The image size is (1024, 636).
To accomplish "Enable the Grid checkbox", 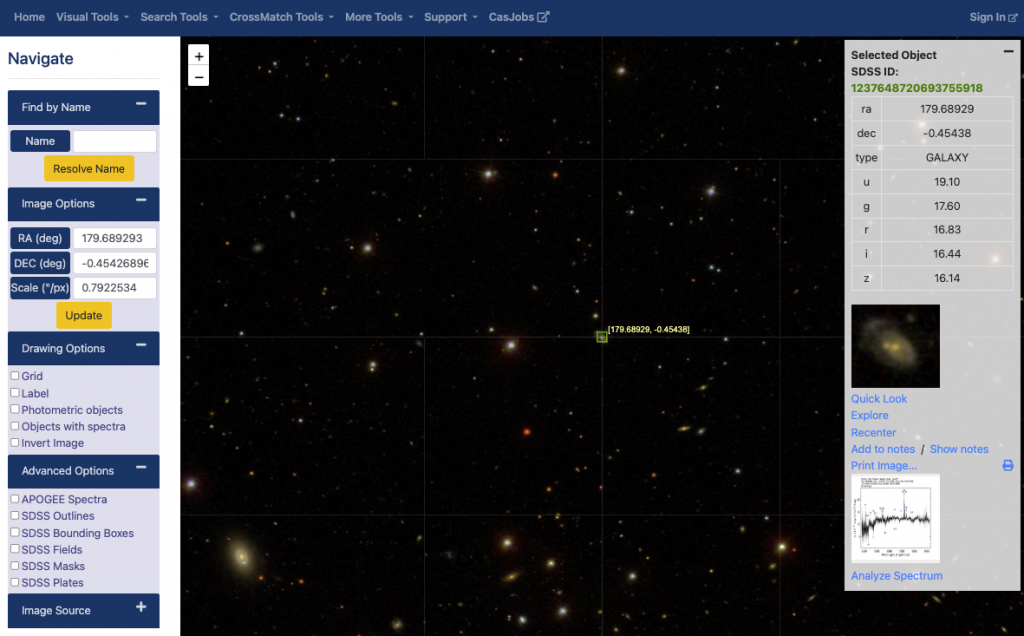I will click(x=14, y=375).
